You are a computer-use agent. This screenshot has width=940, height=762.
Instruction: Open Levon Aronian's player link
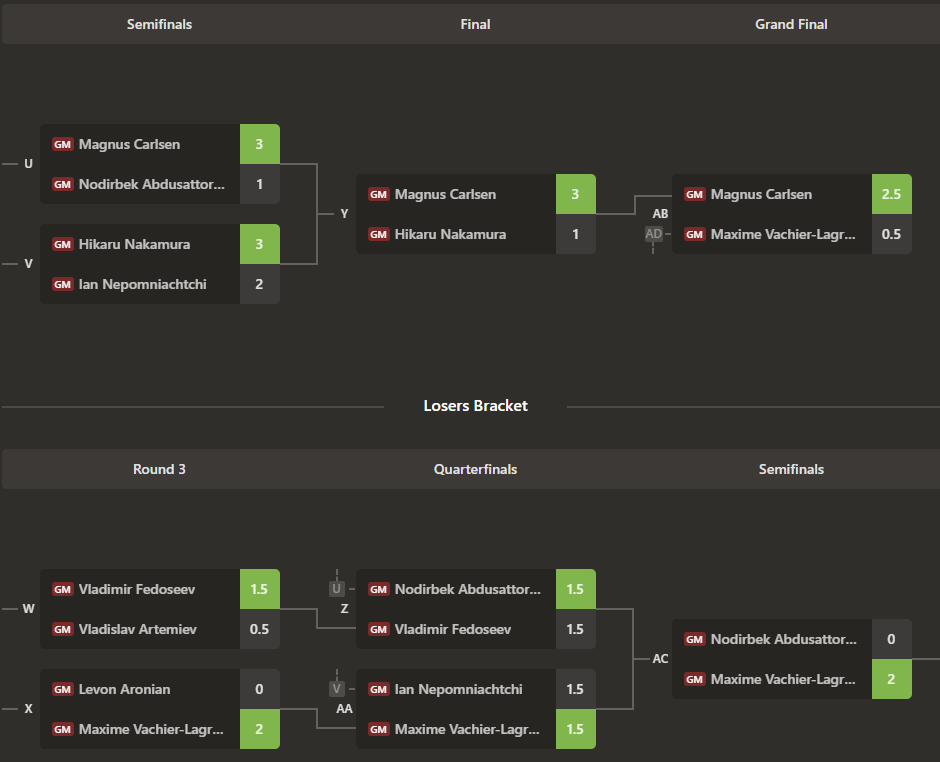pos(124,689)
